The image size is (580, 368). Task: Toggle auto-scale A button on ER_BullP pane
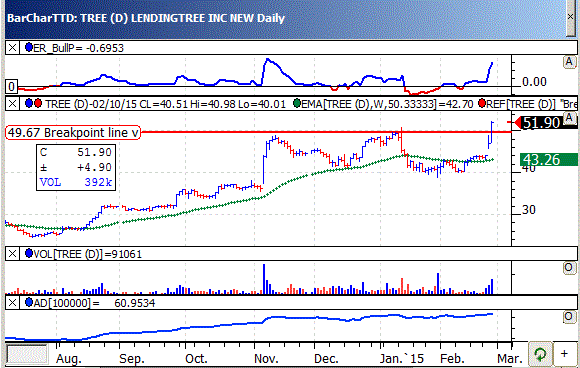coord(569,62)
